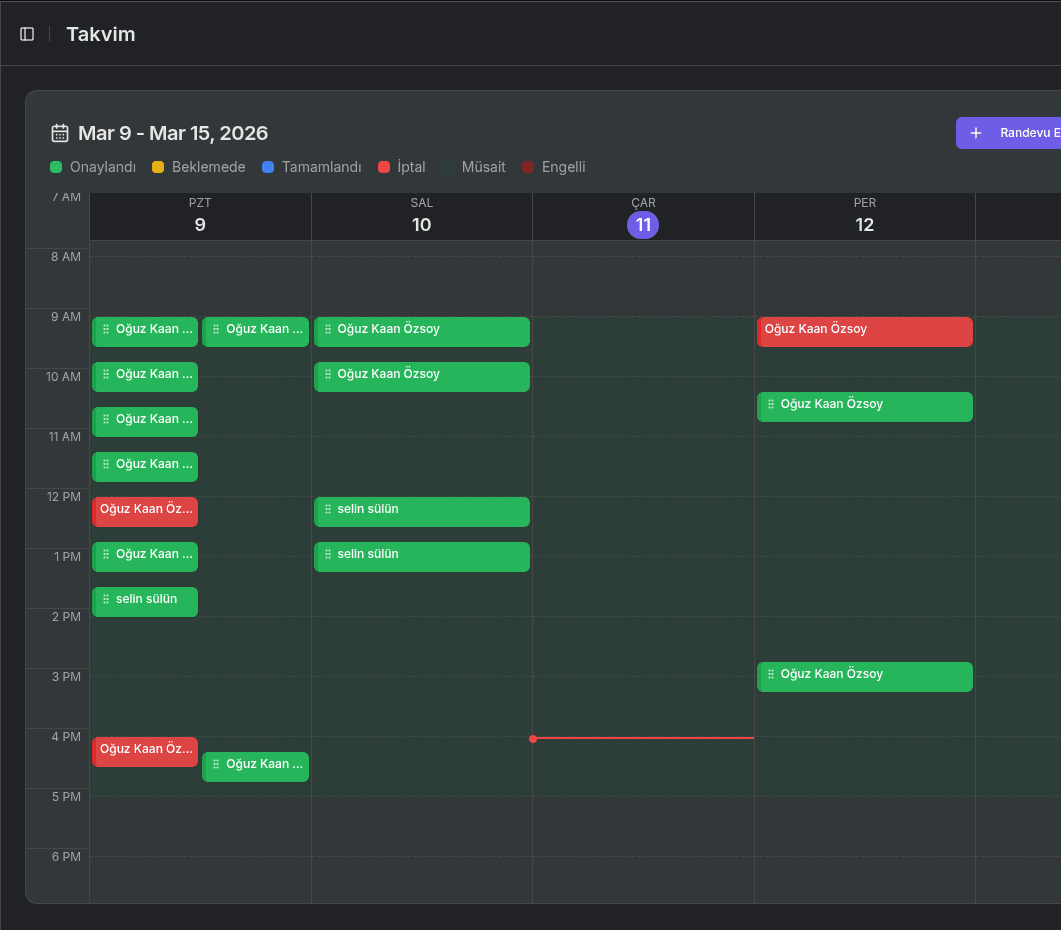Toggle the sidebar panel icon in the header
The width and height of the screenshot is (1061, 930).
[26, 33]
